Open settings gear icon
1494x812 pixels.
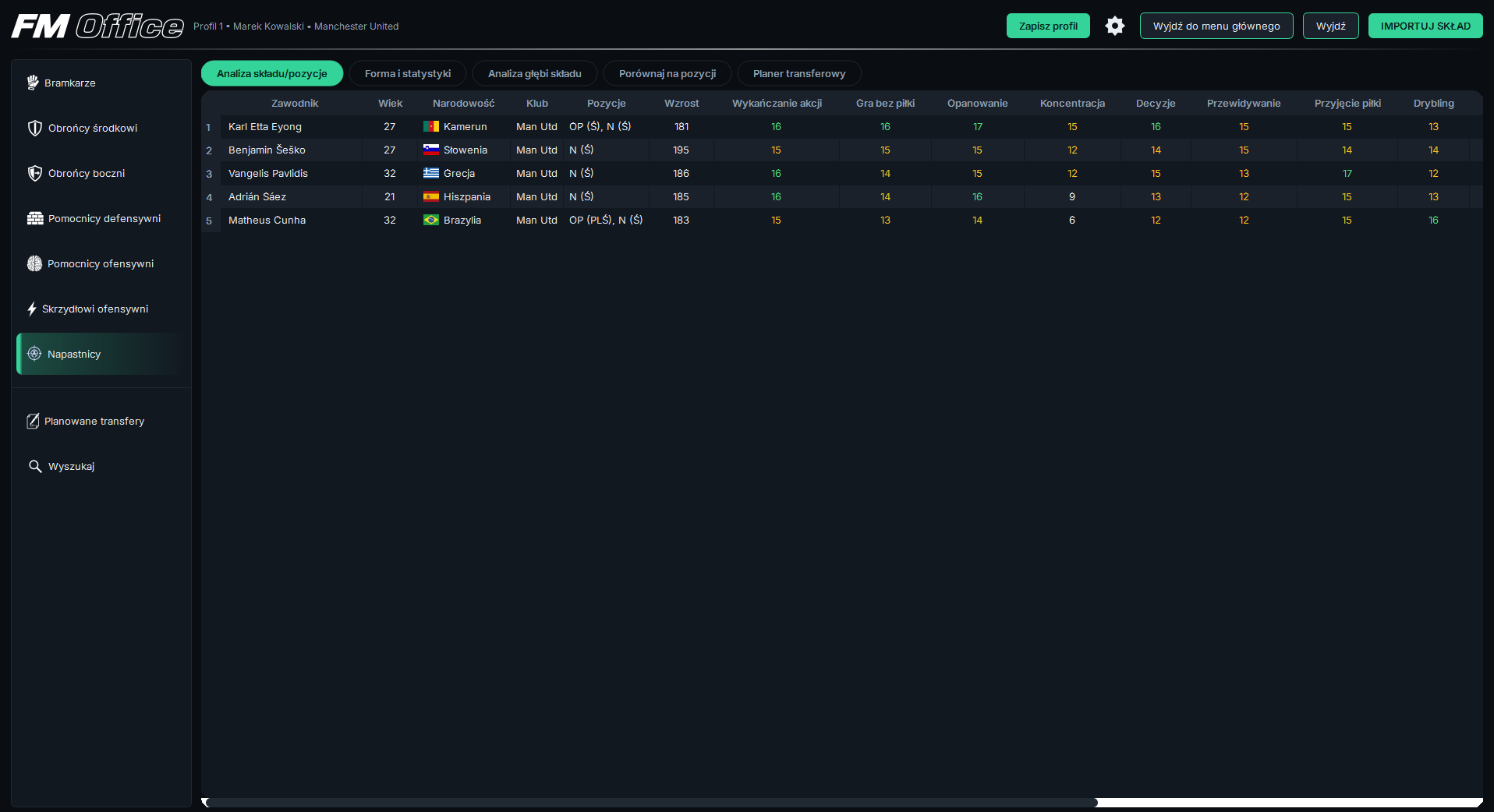pos(1115,26)
